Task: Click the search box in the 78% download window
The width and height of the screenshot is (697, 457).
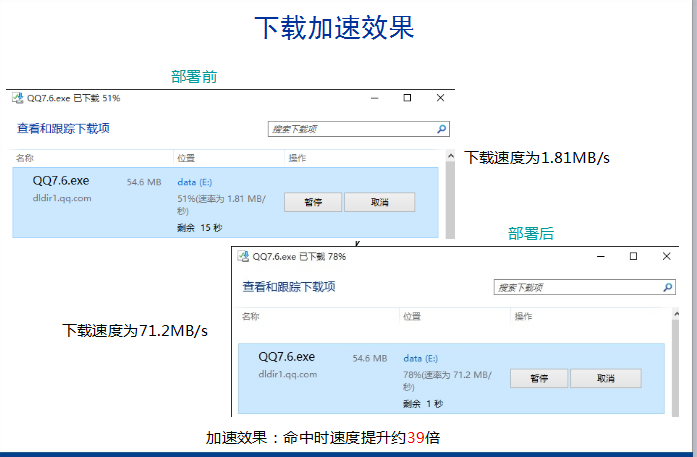Action: point(584,287)
